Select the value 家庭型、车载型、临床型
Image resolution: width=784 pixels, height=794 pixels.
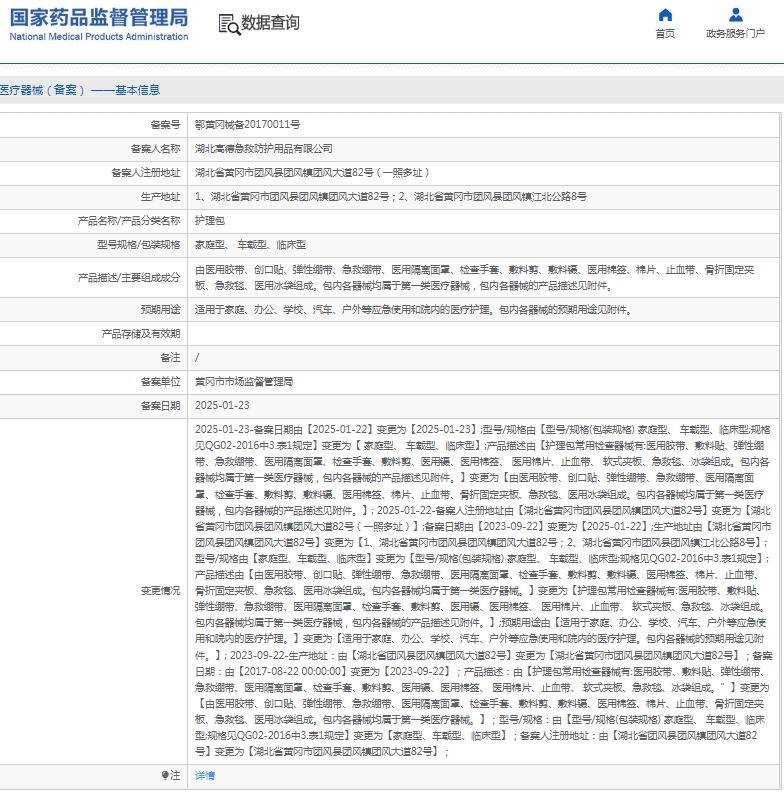(250, 245)
